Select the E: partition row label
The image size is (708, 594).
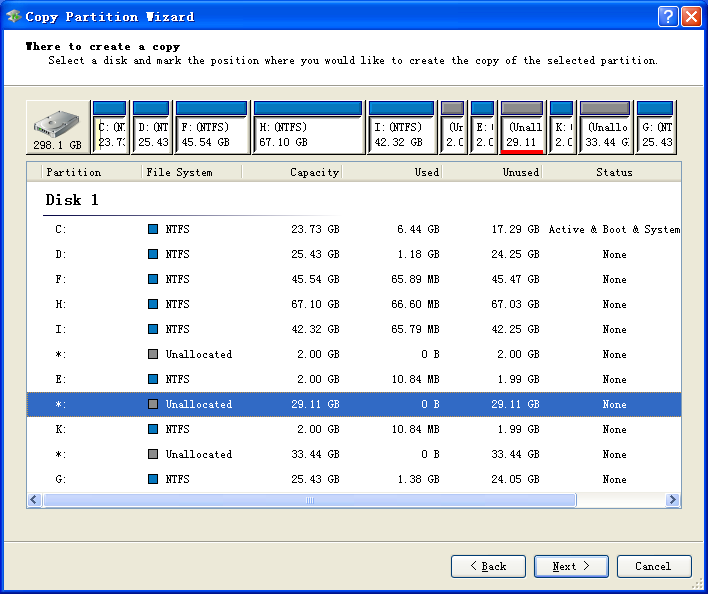pos(61,379)
